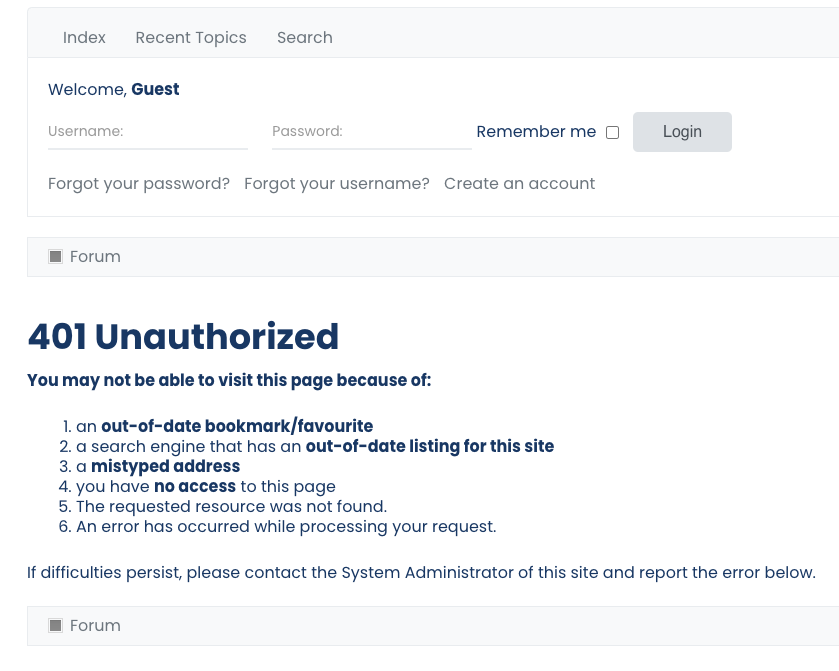Follow the Forgot your password link
This screenshot has height=671, width=839.
pos(139,184)
